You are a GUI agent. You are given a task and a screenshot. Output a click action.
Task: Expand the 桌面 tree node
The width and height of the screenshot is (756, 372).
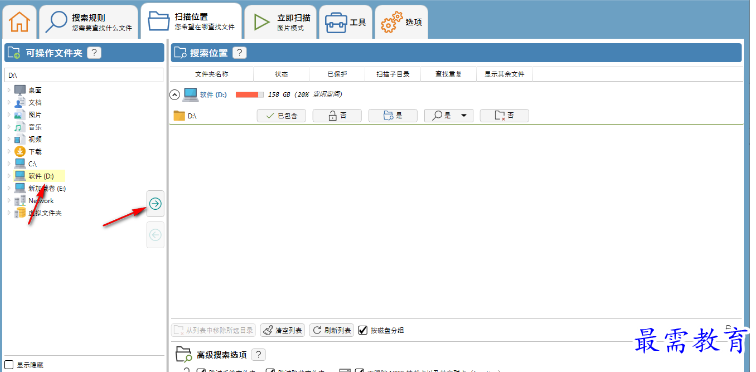[9, 90]
